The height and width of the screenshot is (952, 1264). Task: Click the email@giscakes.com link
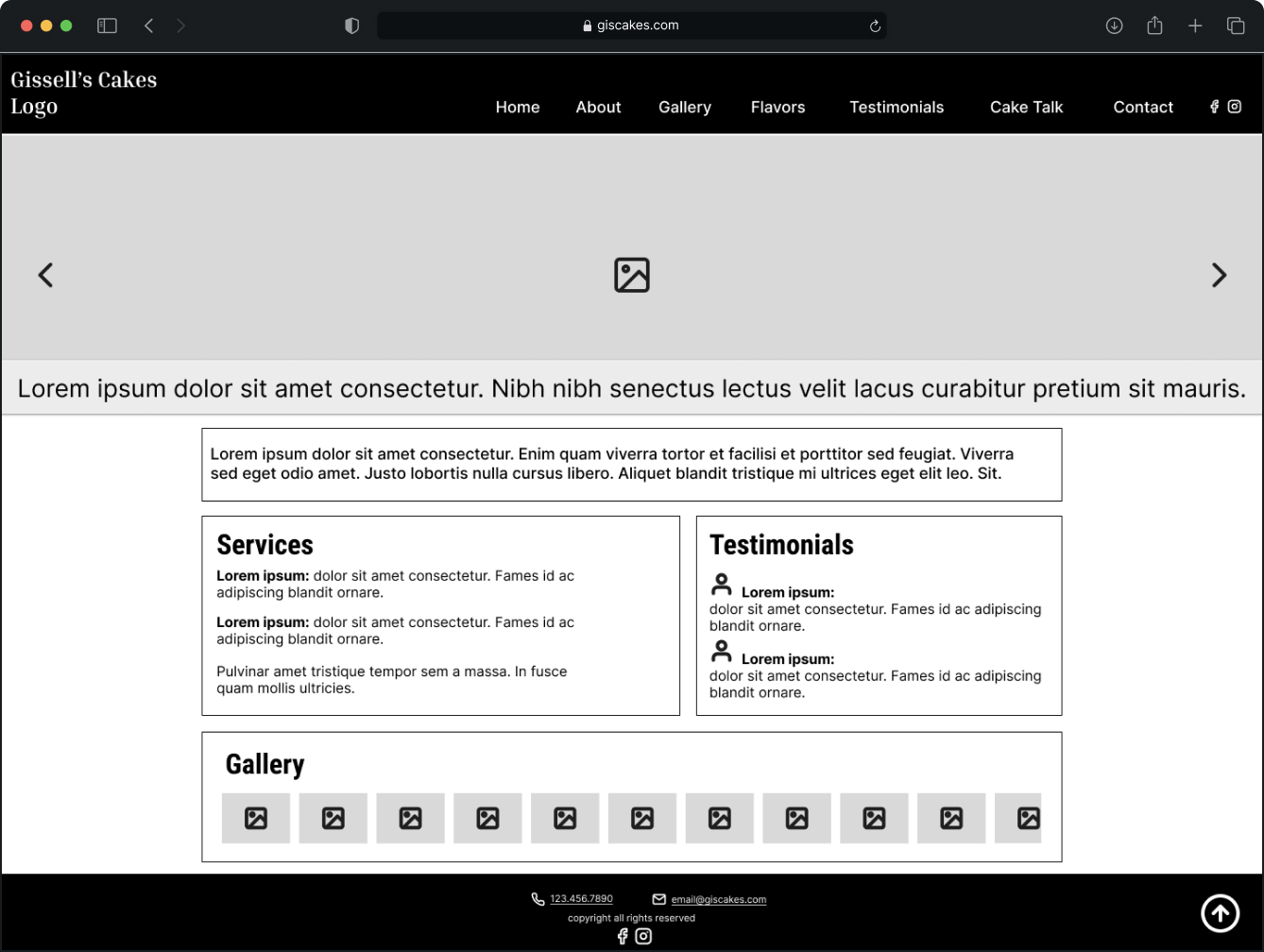[718, 900]
